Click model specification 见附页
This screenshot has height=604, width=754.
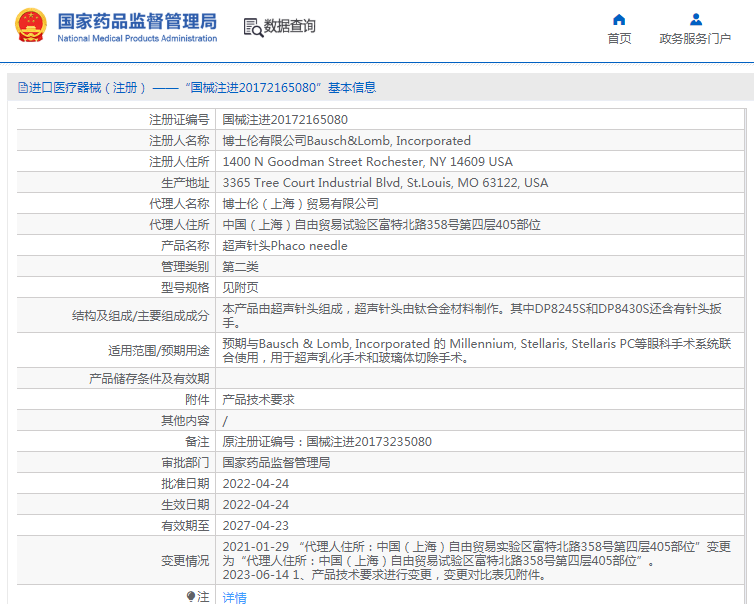click(x=240, y=288)
